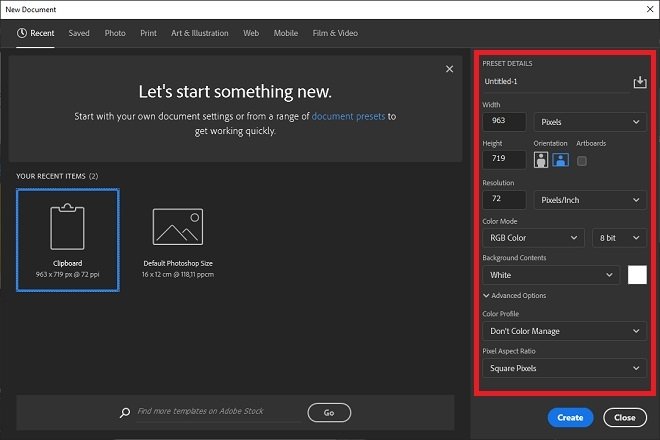Click the blue Create button
Viewport: 660px width, 440px height.
pyautogui.click(x=570, y=418)
